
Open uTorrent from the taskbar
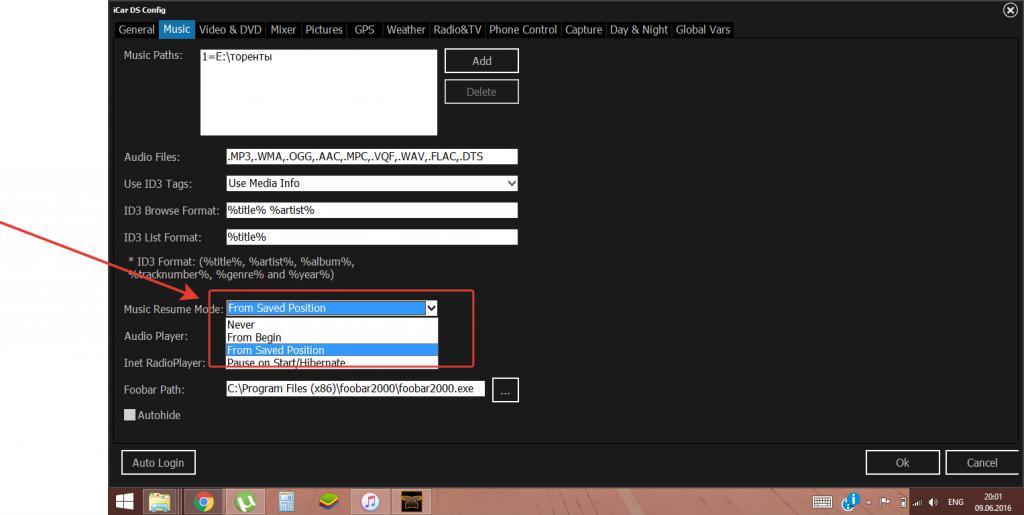click(x=243, y=500)
